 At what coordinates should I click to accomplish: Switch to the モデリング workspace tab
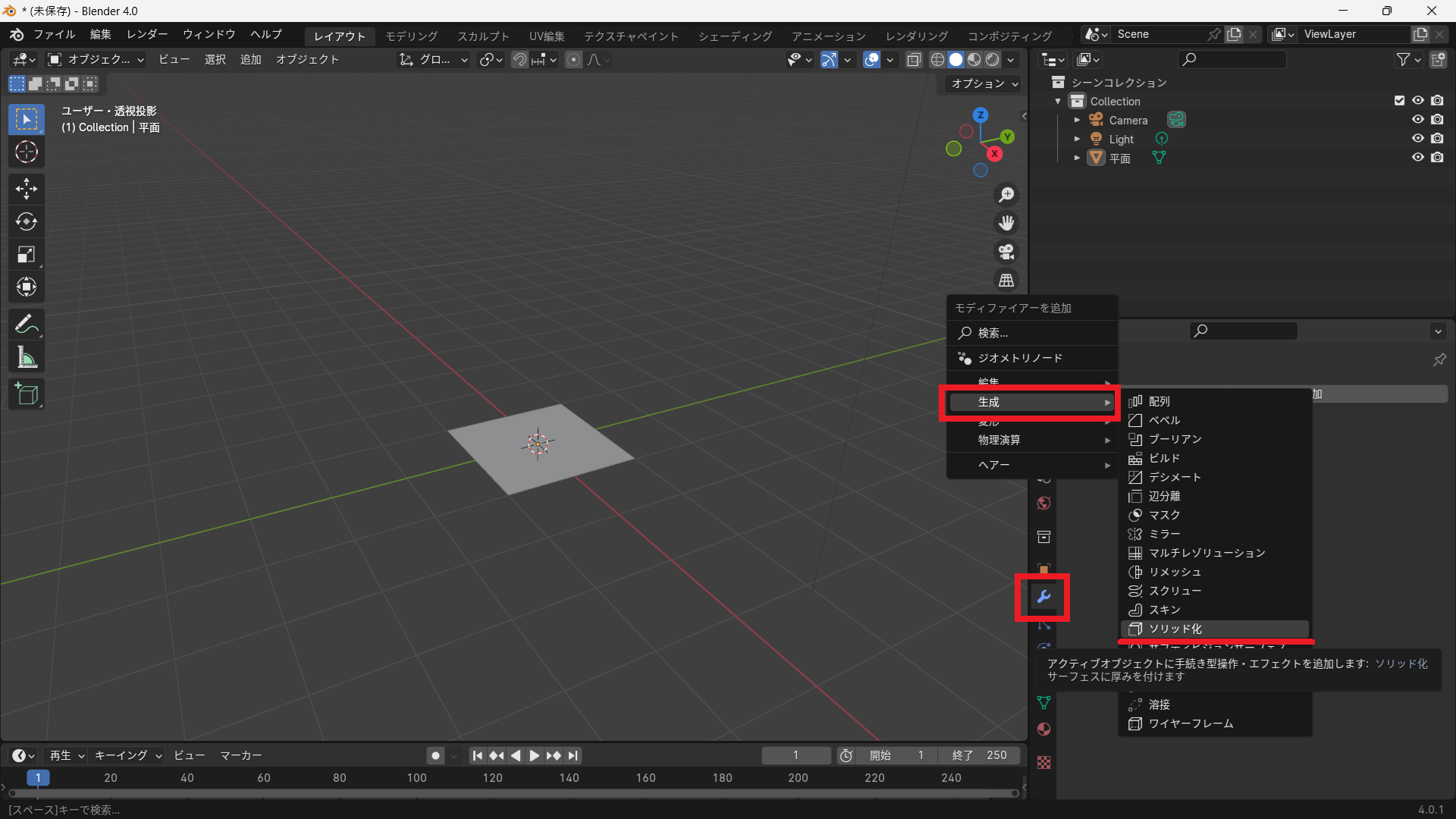point(411,36)
